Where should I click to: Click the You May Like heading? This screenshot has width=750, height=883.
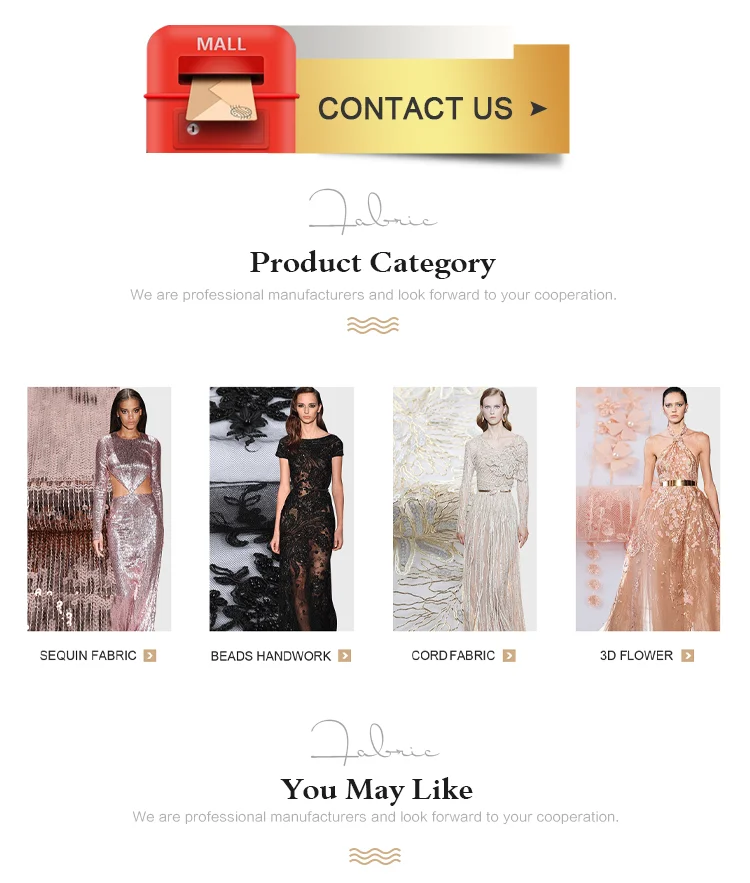pos(376,790)
